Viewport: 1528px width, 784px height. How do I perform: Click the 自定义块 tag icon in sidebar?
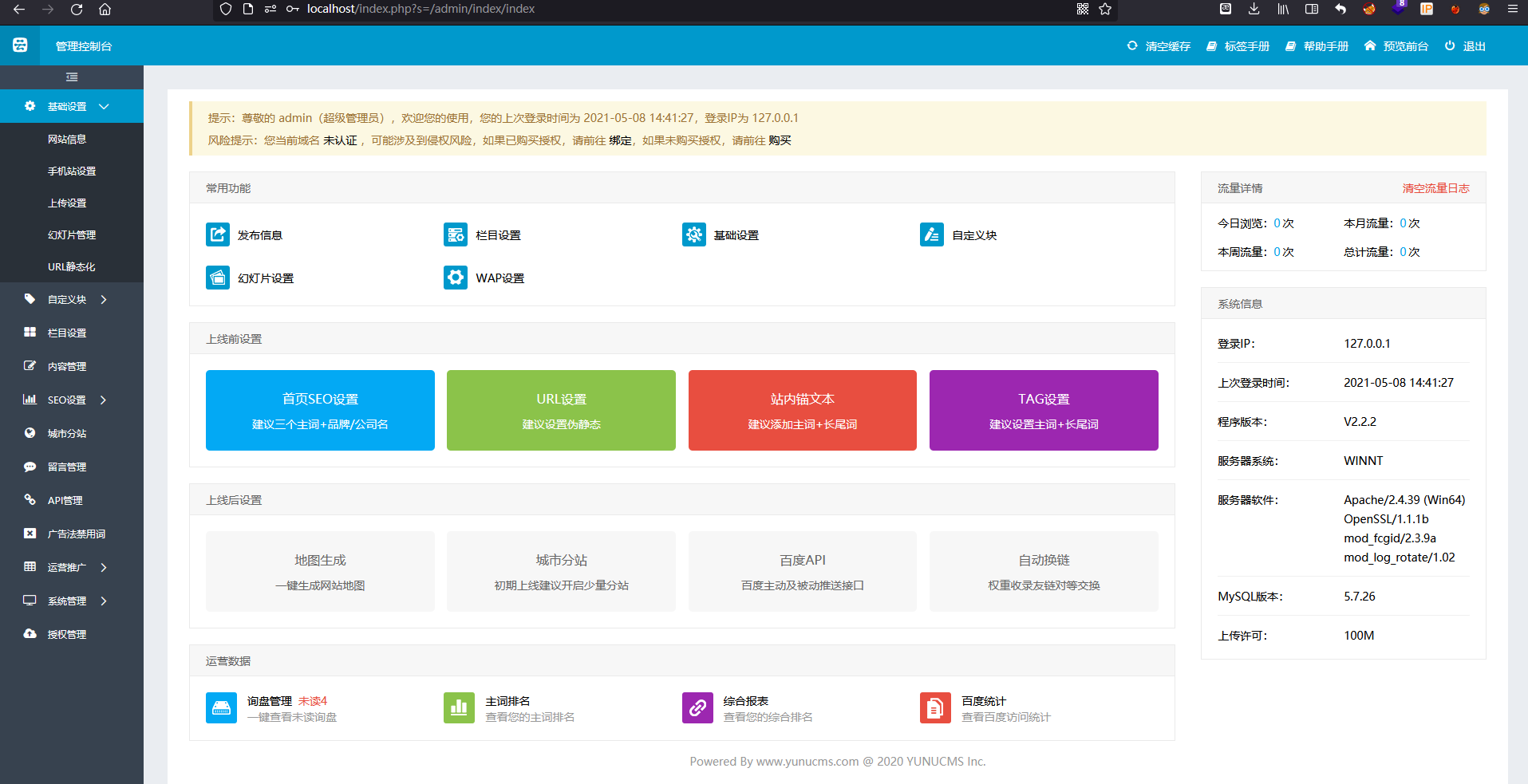pyautogui.click(x=30, y=299)
